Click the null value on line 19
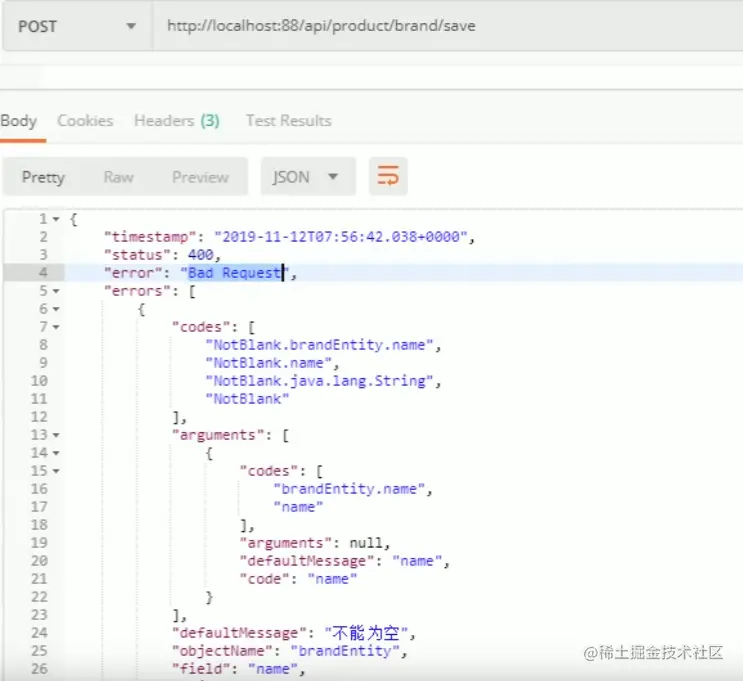Image resolution: width=743 pixels, height=681 pixels. pos(366,543)
